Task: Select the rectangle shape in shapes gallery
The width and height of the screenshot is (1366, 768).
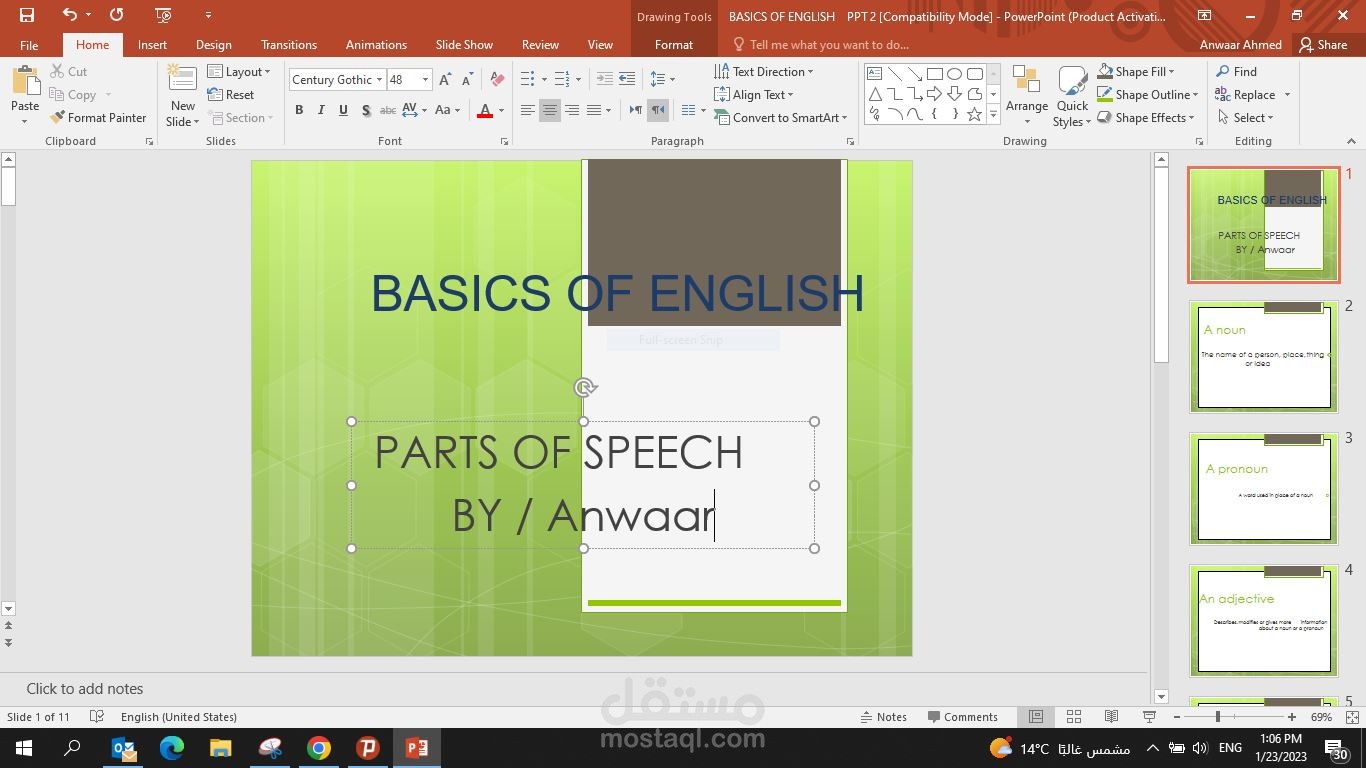Action: (x=934, y=74)
